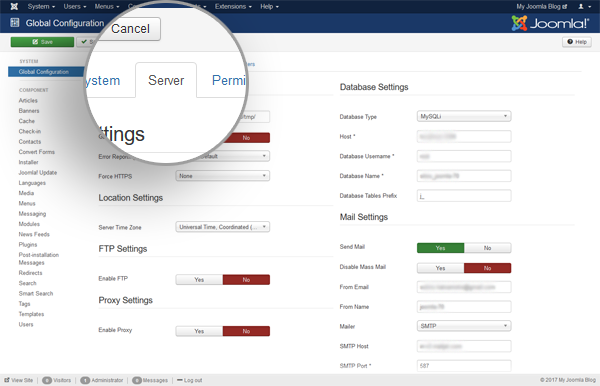Open Convert Forms component settings
Screen dimensions: 600x386
pos(37,152)
